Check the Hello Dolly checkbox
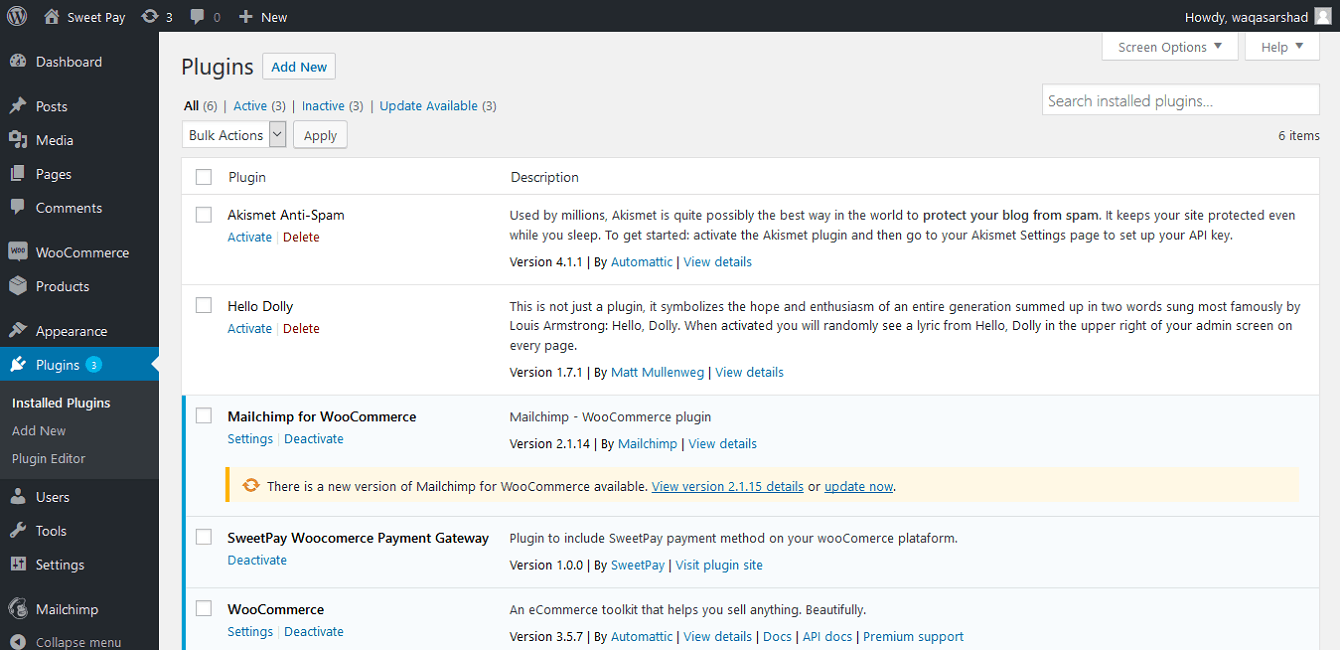This screenshot has width=1340, height=650. pyautogui.click(x=204, y=306)
